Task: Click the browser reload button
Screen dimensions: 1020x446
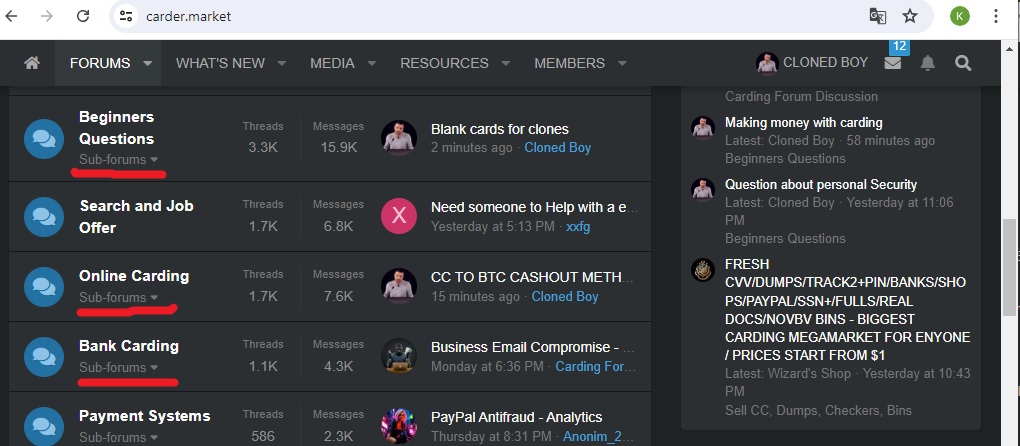Action: tap(83, 16)
